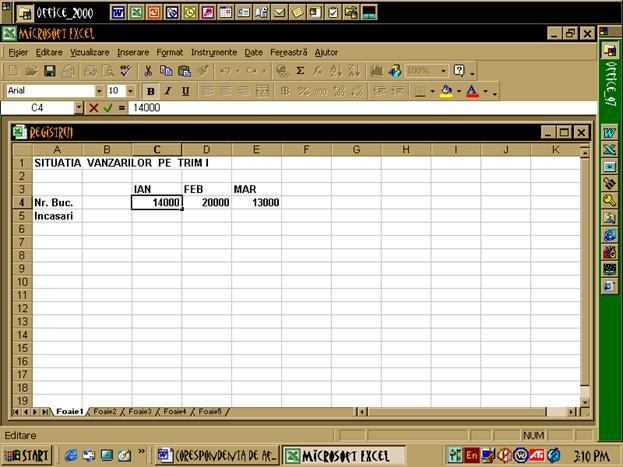This screenshot has width=623, height=467.
Task: Run spelling check from toolbar
Action: click(126, 71)
